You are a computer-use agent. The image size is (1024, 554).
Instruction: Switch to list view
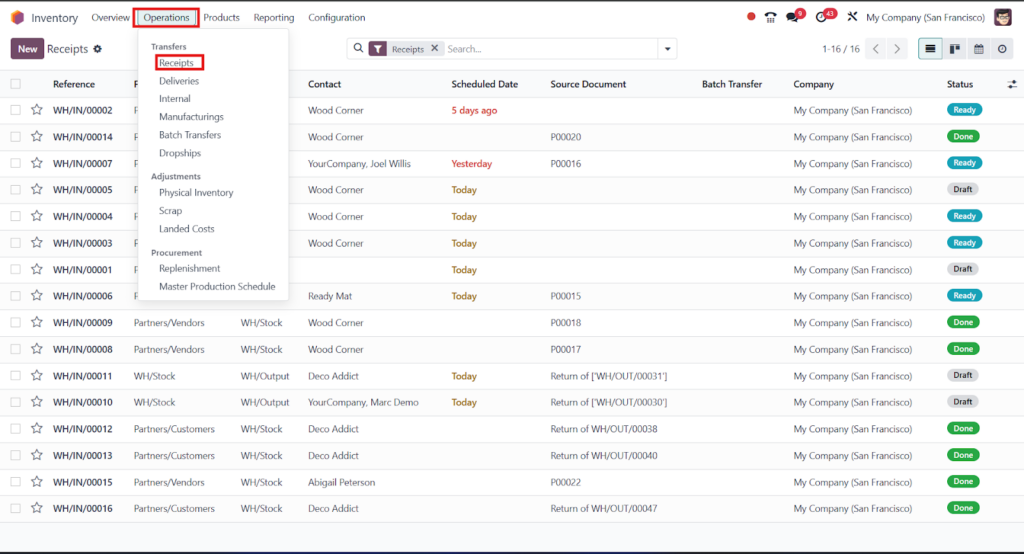coord(930,49)
